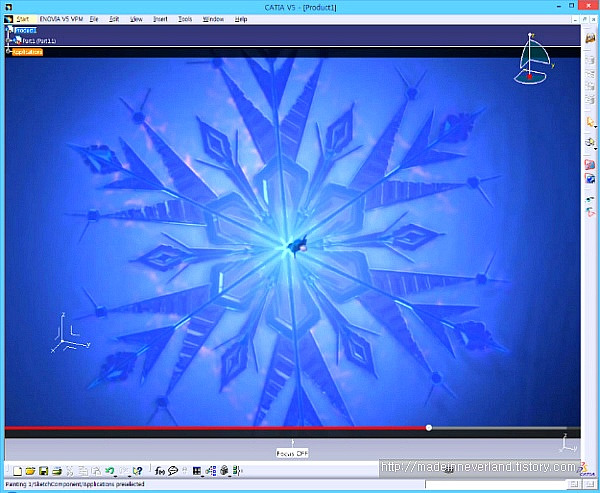Open the Manipulation tool dropdown arrow
This screenshot has height=493, width=600.
pyautogui.click(x=595, y=147)
